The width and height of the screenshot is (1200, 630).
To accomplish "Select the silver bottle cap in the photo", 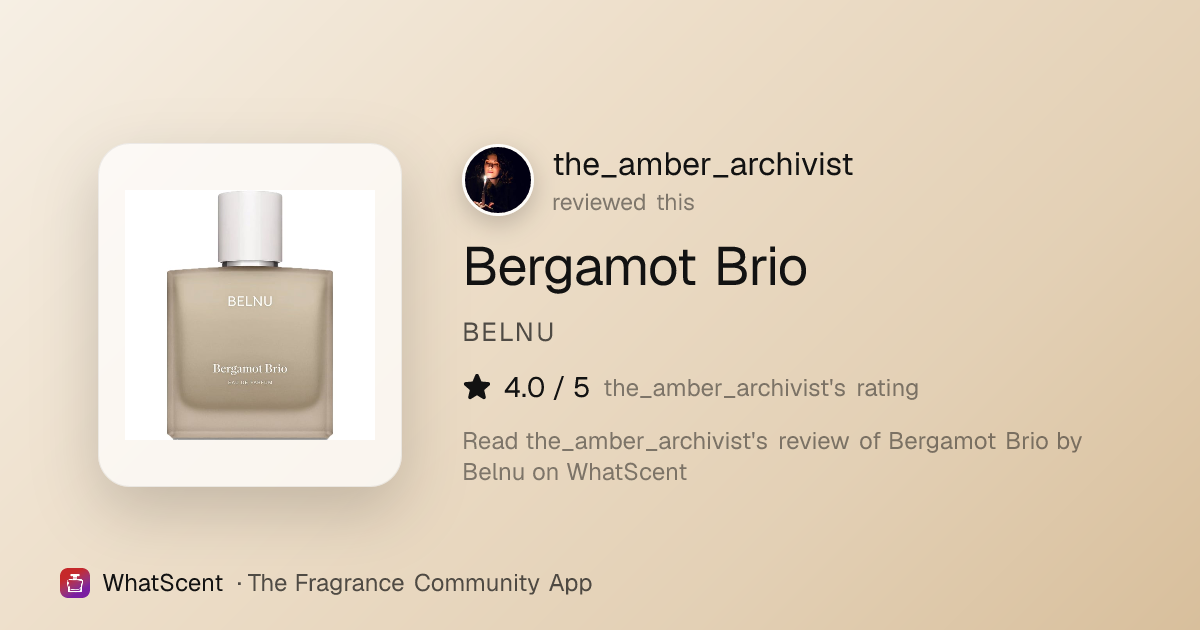I will click(x=250, y=228).
